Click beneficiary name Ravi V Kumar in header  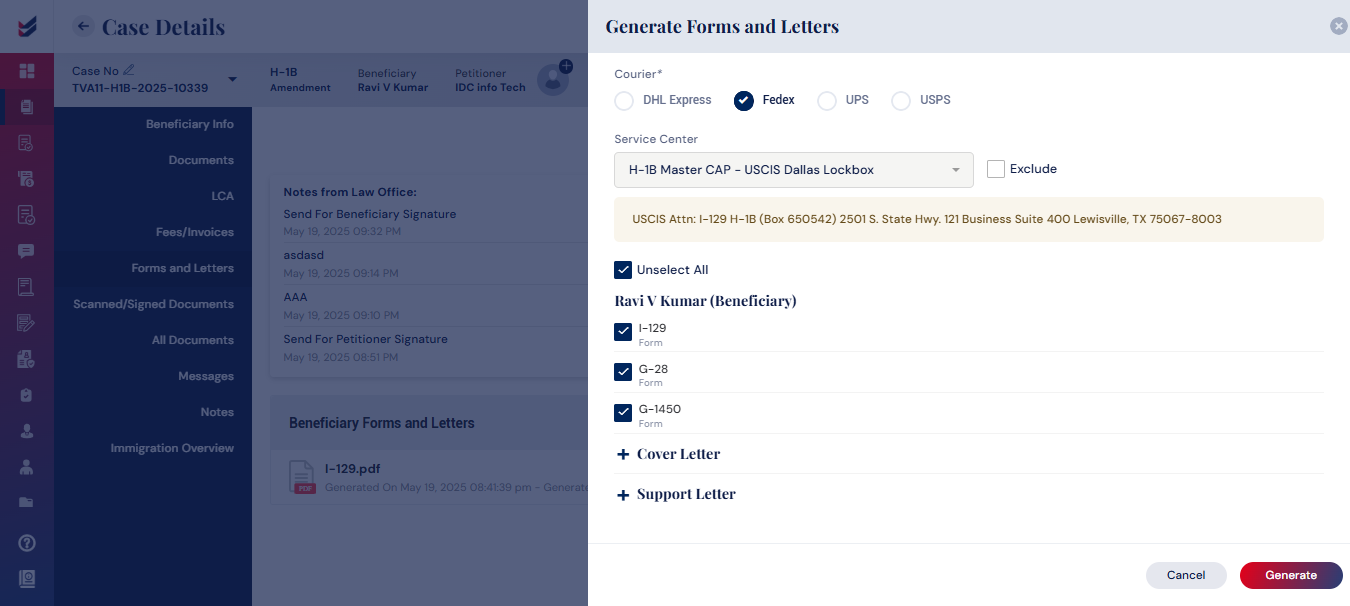tap(393, 88)
